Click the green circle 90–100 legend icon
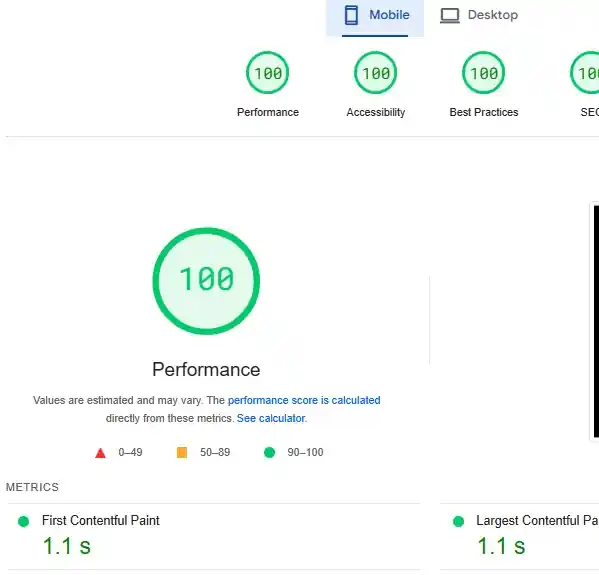Viewport: 599px width, 575px height. click(x=269, y=452)
